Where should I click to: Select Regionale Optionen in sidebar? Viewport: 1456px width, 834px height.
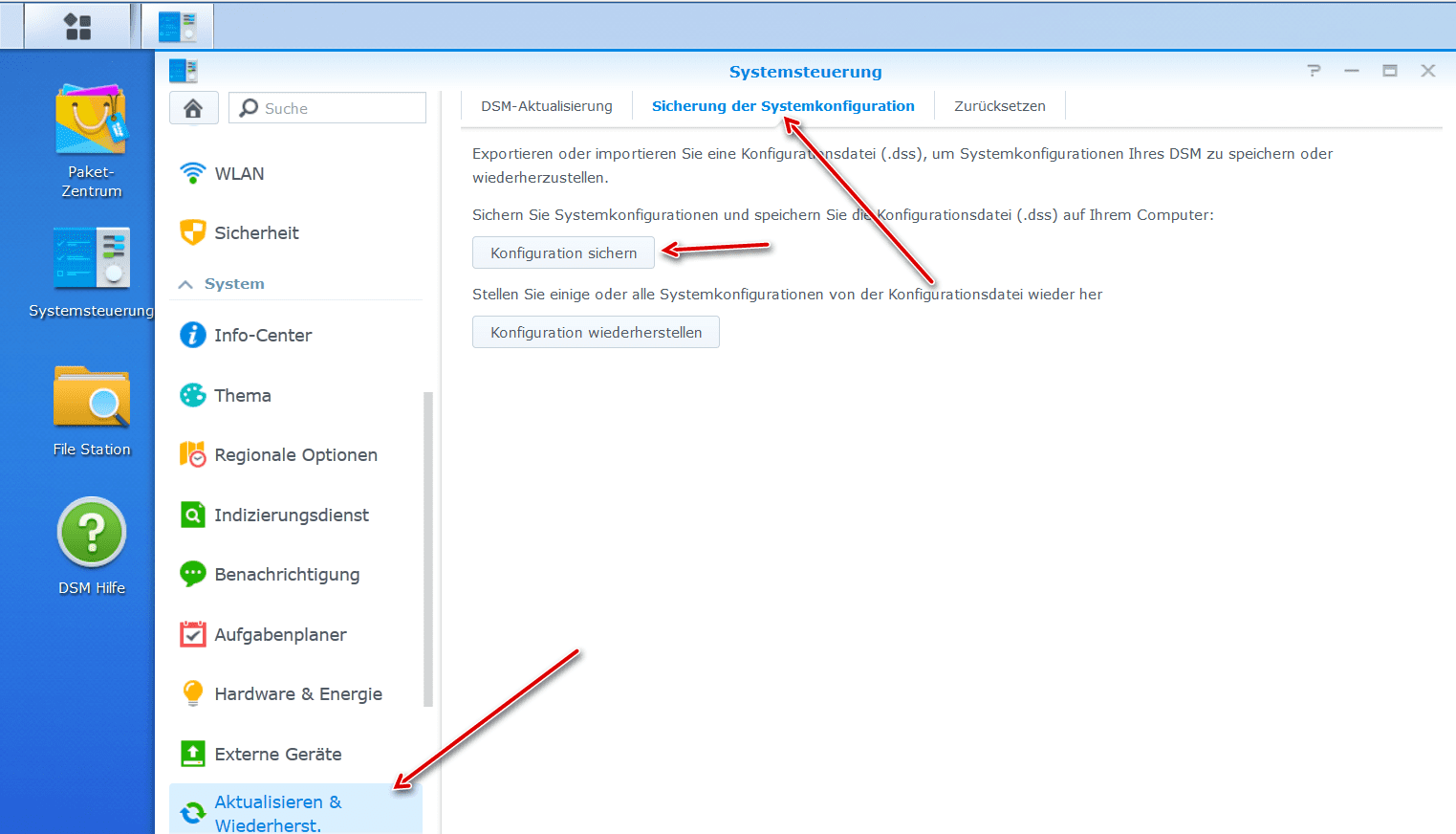pyautogui.click(x=295, y=454)
